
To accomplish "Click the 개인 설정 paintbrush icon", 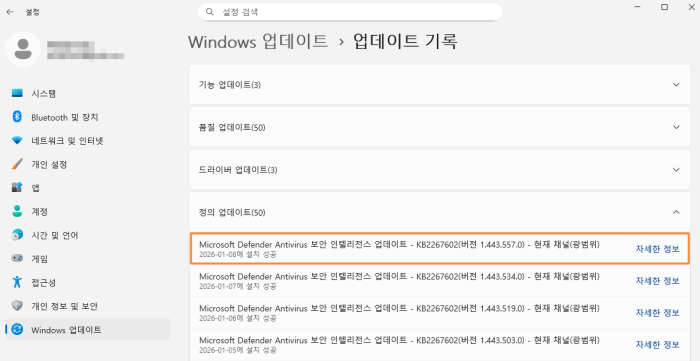I will [17, 164].
